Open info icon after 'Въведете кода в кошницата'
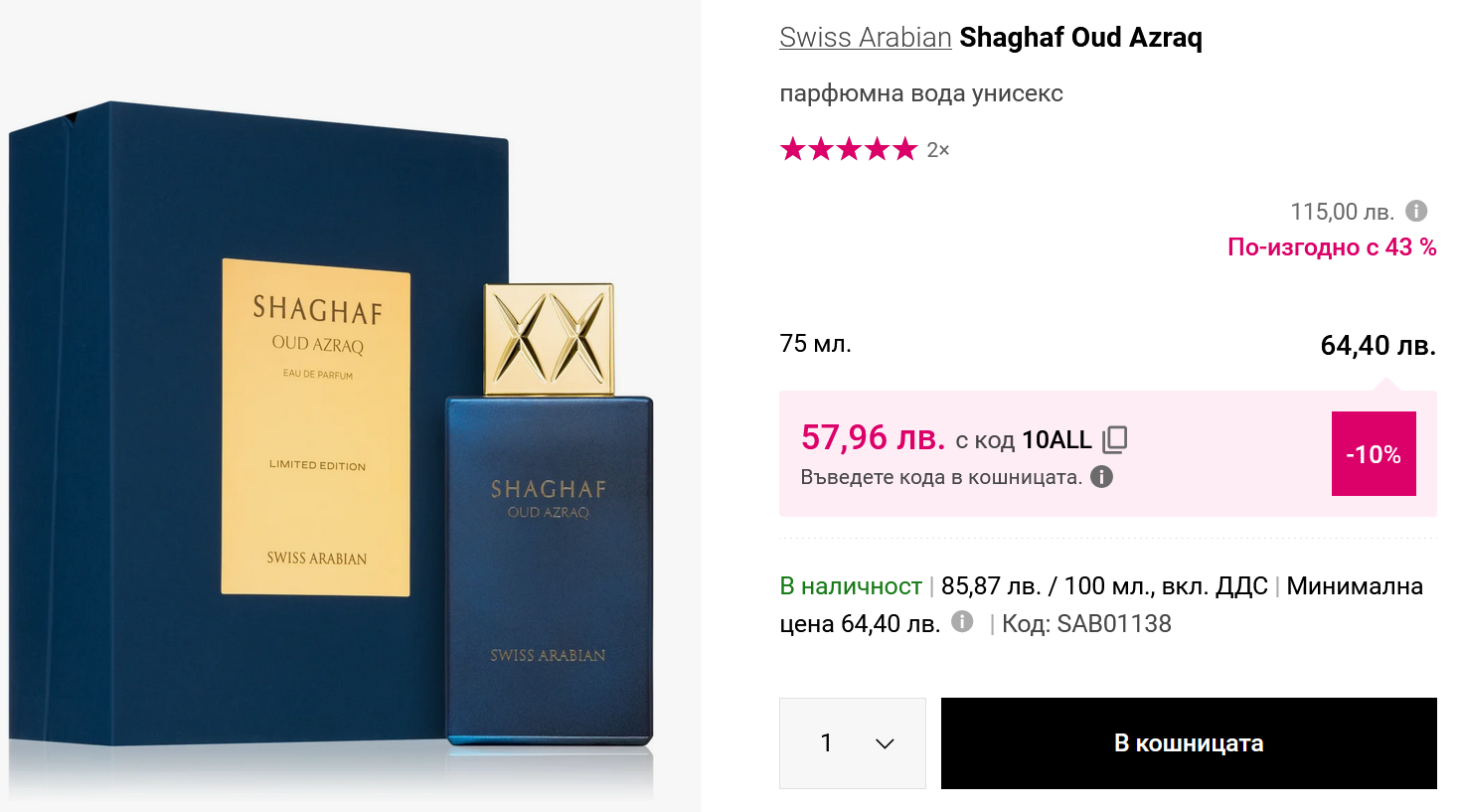Screen dimensions: 1462x812 click(1101, 477)
